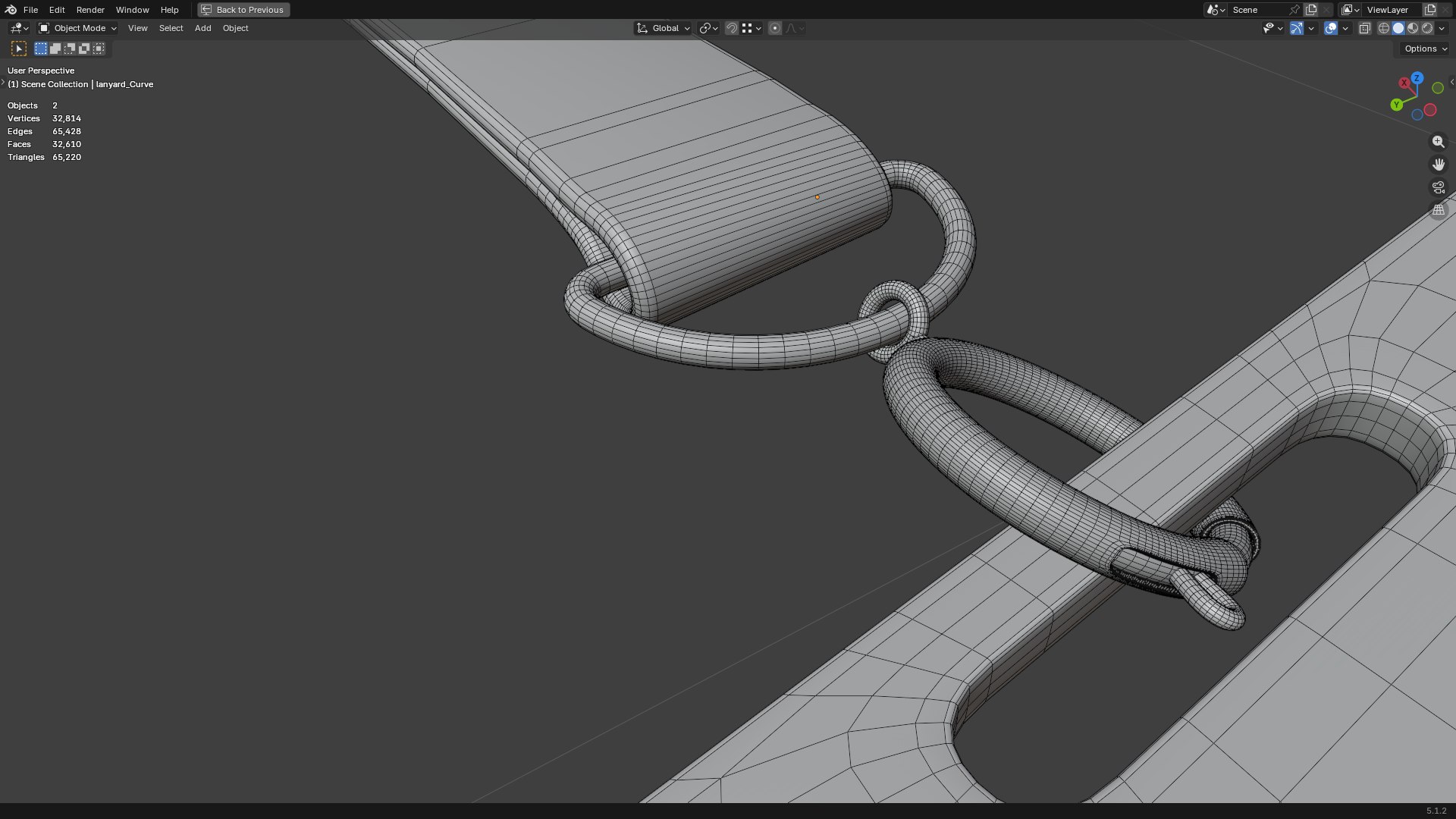Choose the Intersect Selection mode icon
The height and width of the screenshot is (819, 1456).
click(99, 49)
